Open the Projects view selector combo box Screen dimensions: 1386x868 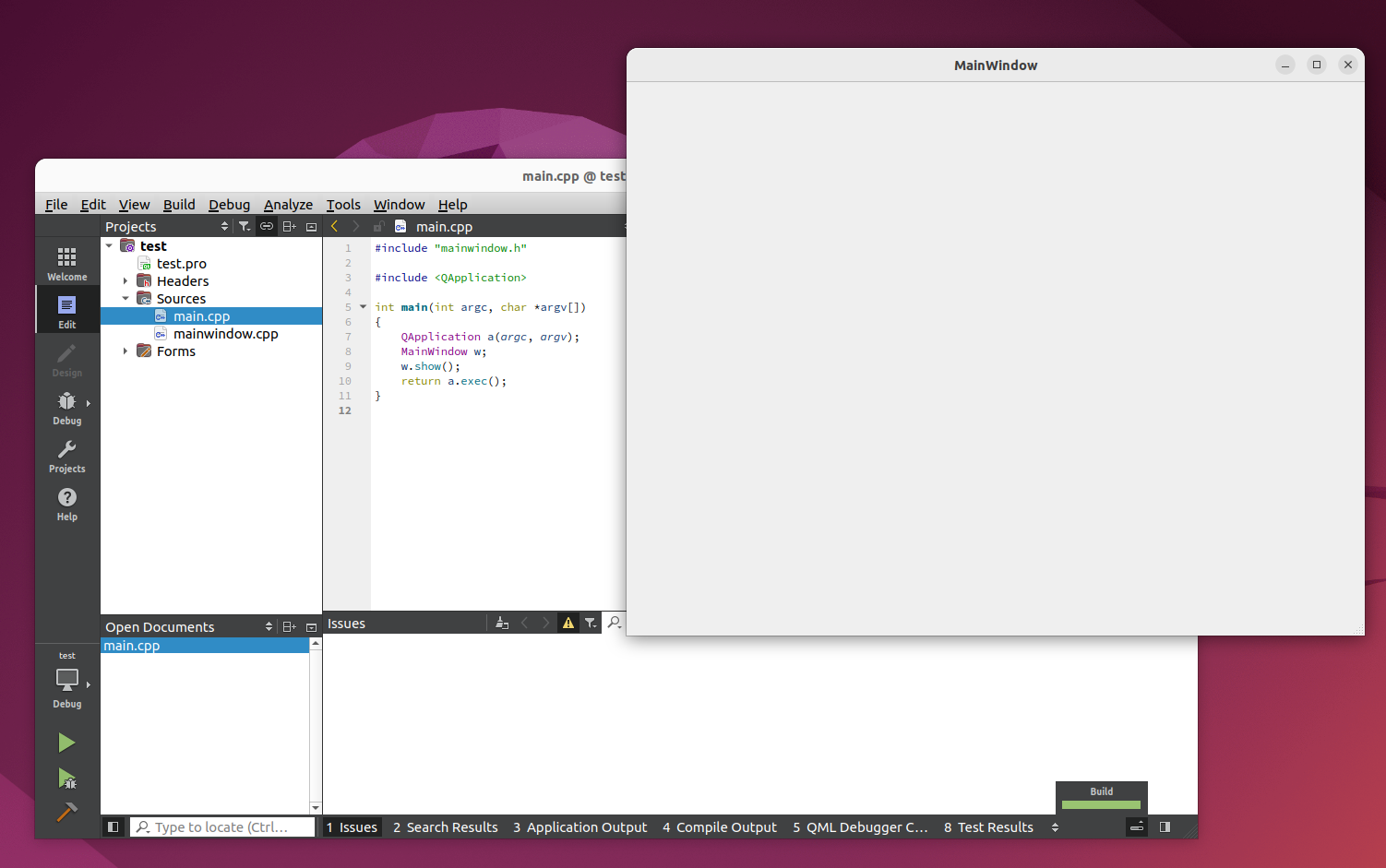tap(167, 226)
